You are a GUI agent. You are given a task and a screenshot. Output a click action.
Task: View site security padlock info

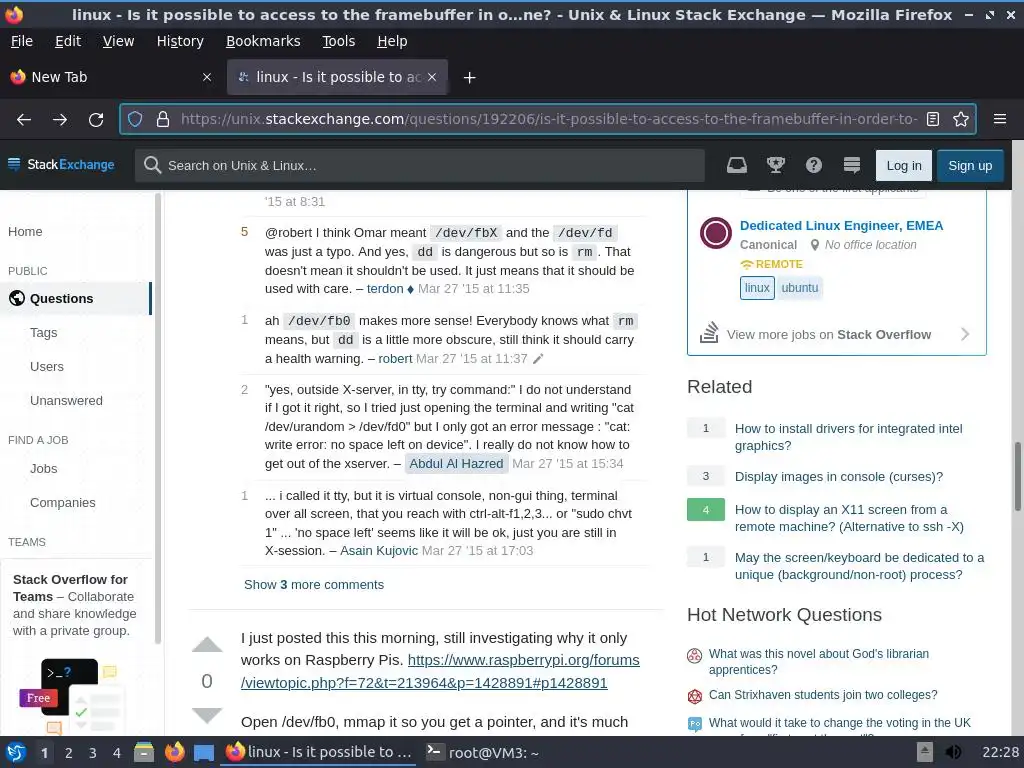[163, 120]
